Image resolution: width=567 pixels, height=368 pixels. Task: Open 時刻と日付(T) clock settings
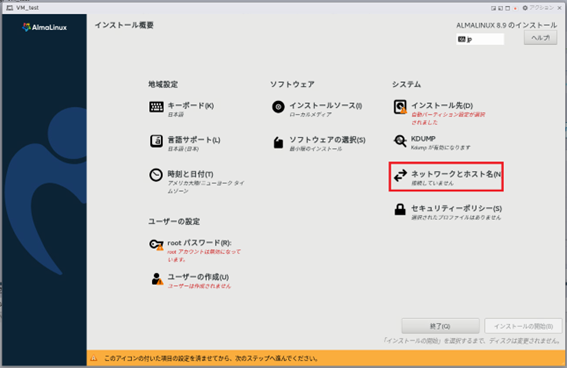197,181
